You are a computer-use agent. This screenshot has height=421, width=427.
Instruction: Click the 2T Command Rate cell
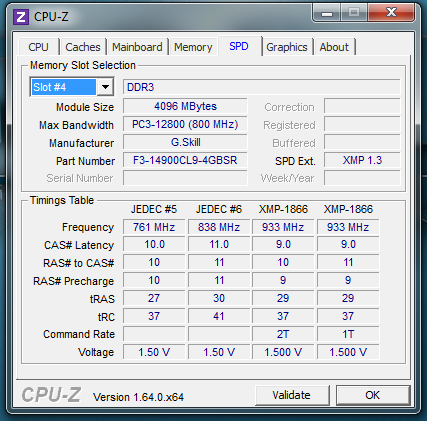pyautogui.click(x=283, y=334)
